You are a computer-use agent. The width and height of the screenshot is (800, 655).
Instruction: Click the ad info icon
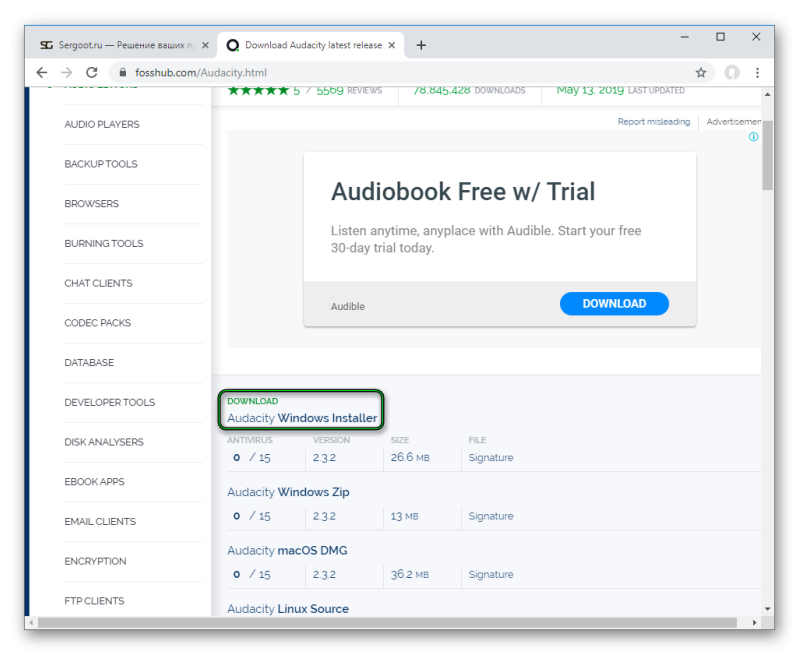pyautogui.click(x=753, y=137)
